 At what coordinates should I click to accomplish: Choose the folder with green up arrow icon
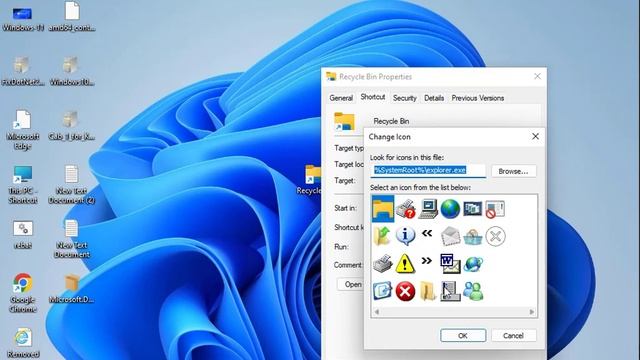(382, 236)
